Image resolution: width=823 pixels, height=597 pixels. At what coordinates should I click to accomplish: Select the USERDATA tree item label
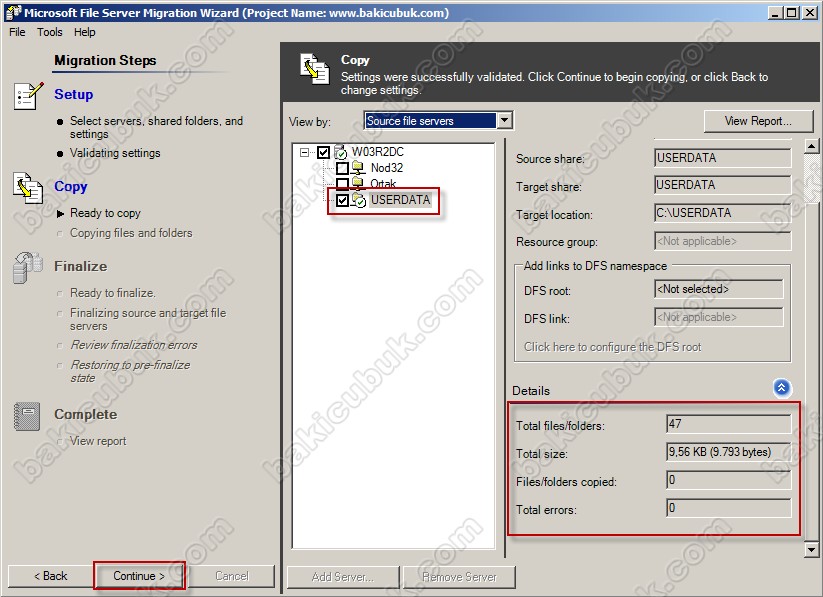(x=400, y=200)
